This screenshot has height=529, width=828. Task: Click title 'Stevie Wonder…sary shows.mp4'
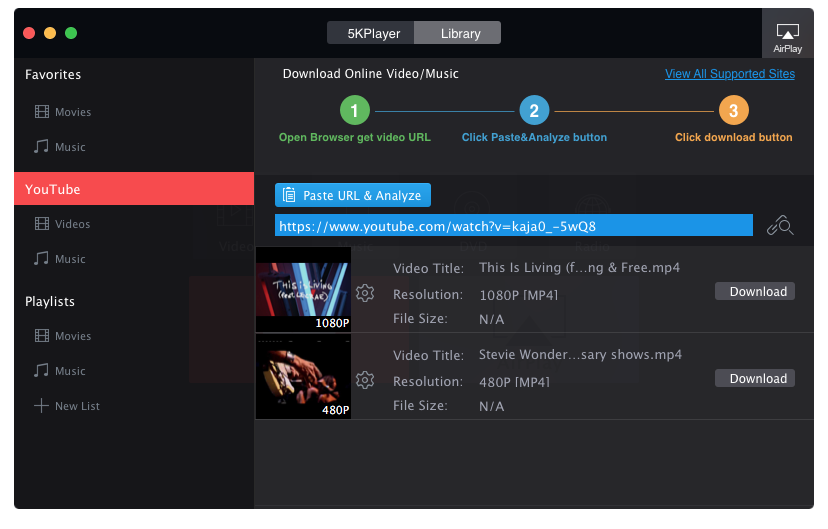[580, 354]
